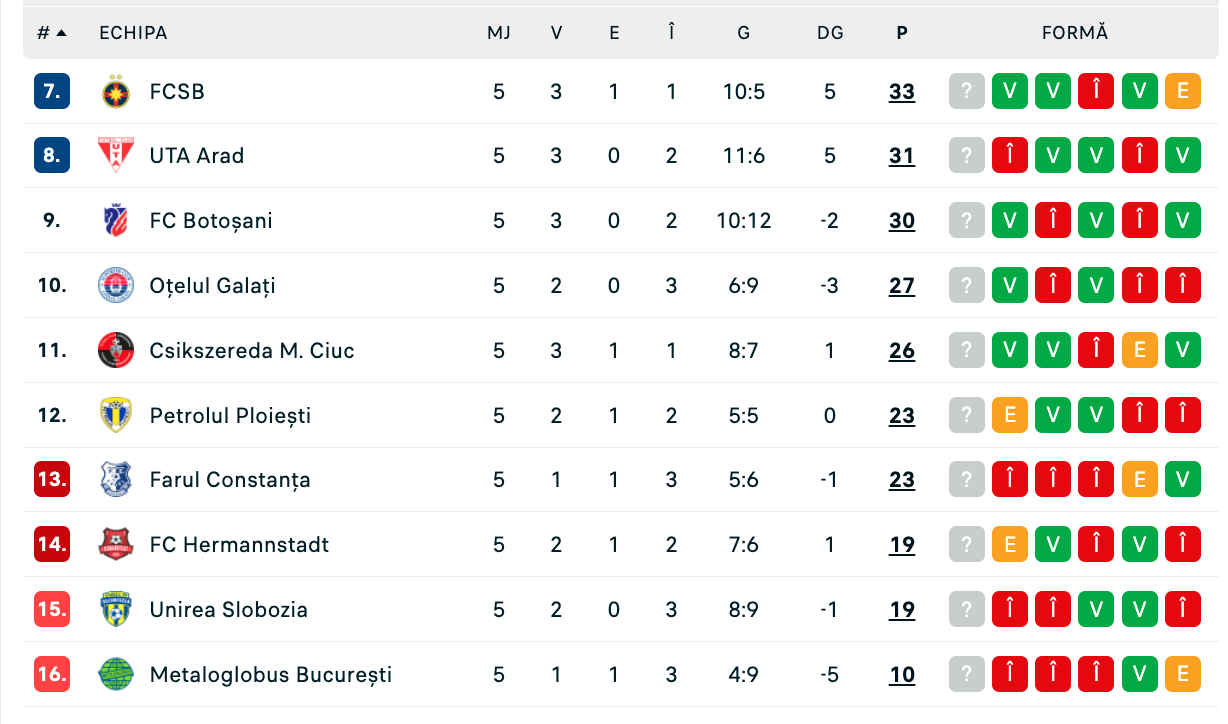
Task: Click FCSB's orange E draw form badge
Action: coord(1182,92)
